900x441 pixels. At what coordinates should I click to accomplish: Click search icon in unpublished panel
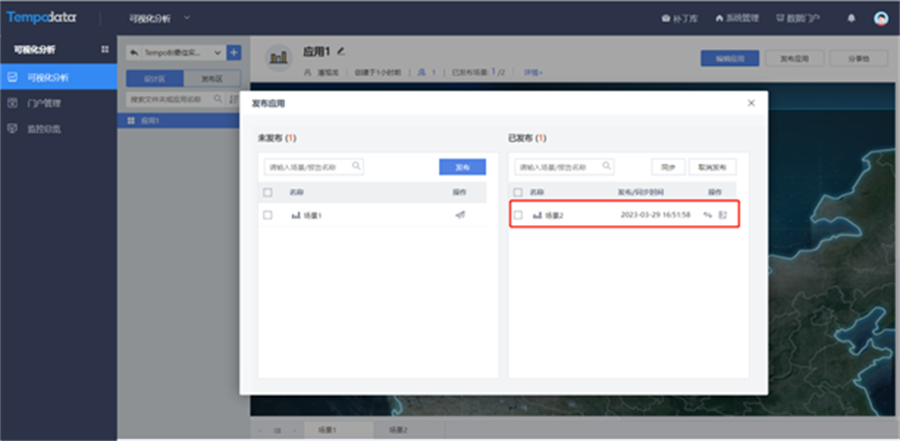356,167
